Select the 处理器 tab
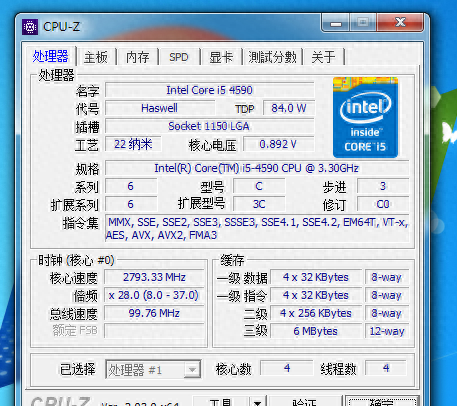The height and width of the screenshot is (406, 457). point(51,56)
